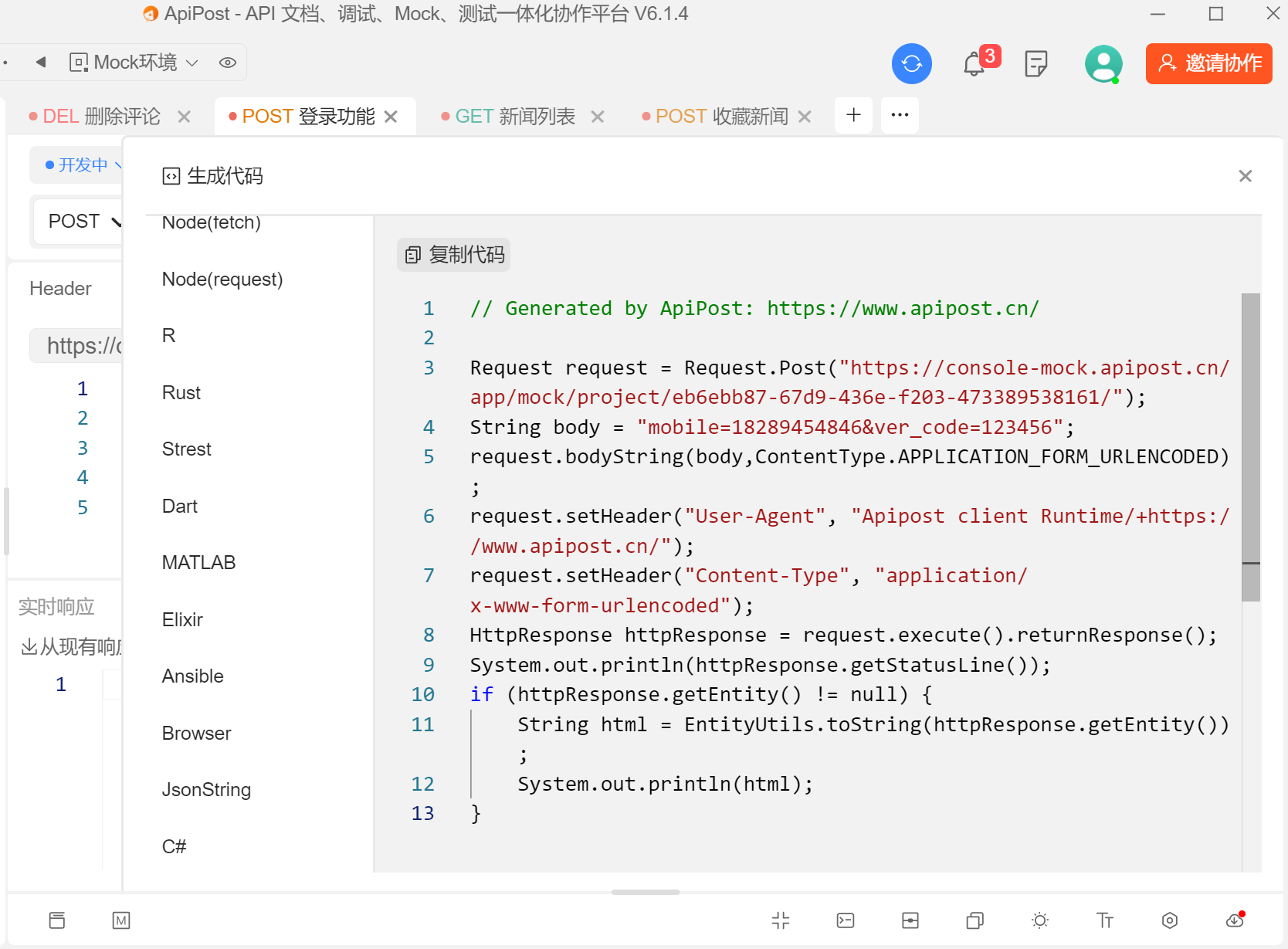Select C# language option

(x=175, y=847)
